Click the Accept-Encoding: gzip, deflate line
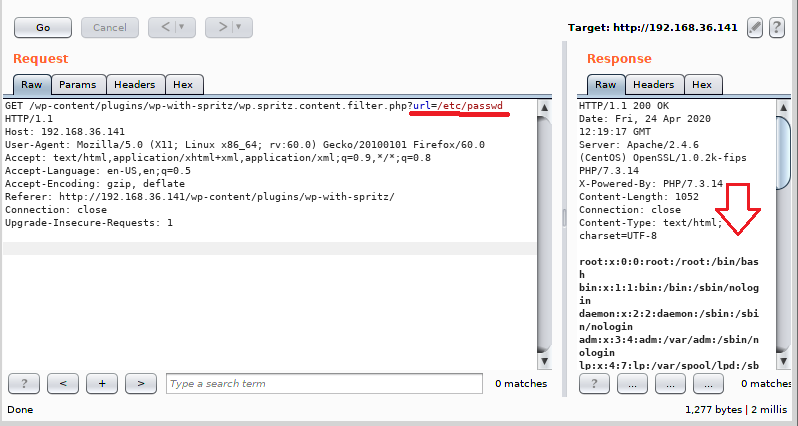798x426 pixels. (x=95, y=183)
